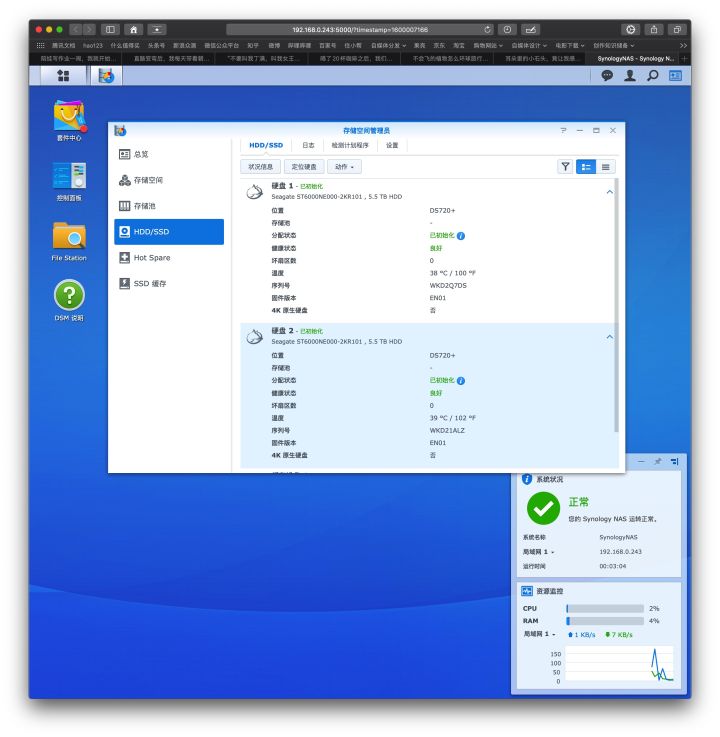
Task: Toggle Safari sidebar button
Action: point(110,29)
